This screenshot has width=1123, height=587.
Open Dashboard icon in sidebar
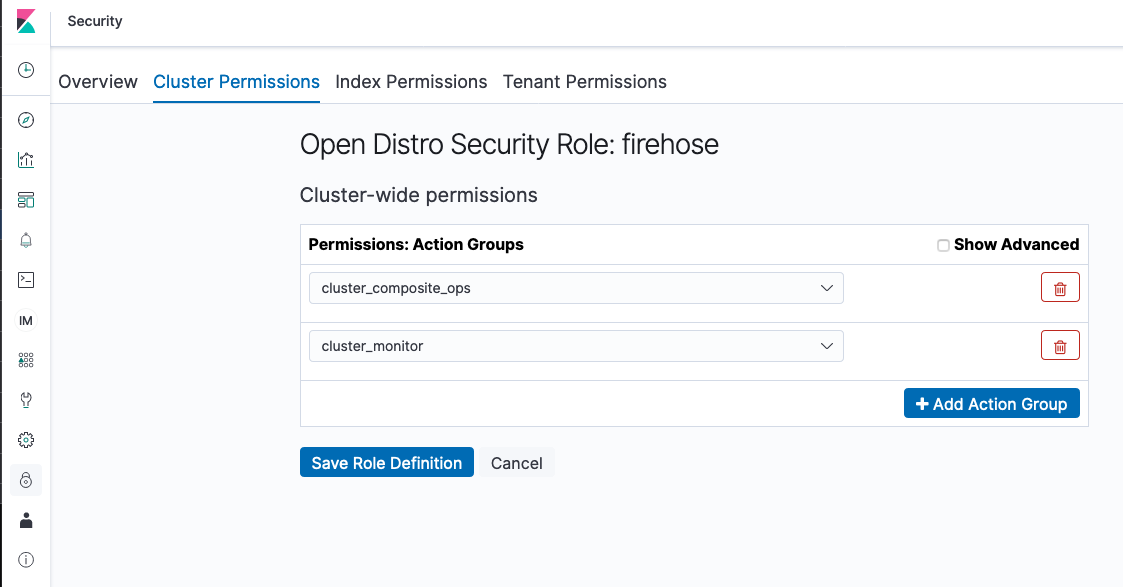[26, 200]
